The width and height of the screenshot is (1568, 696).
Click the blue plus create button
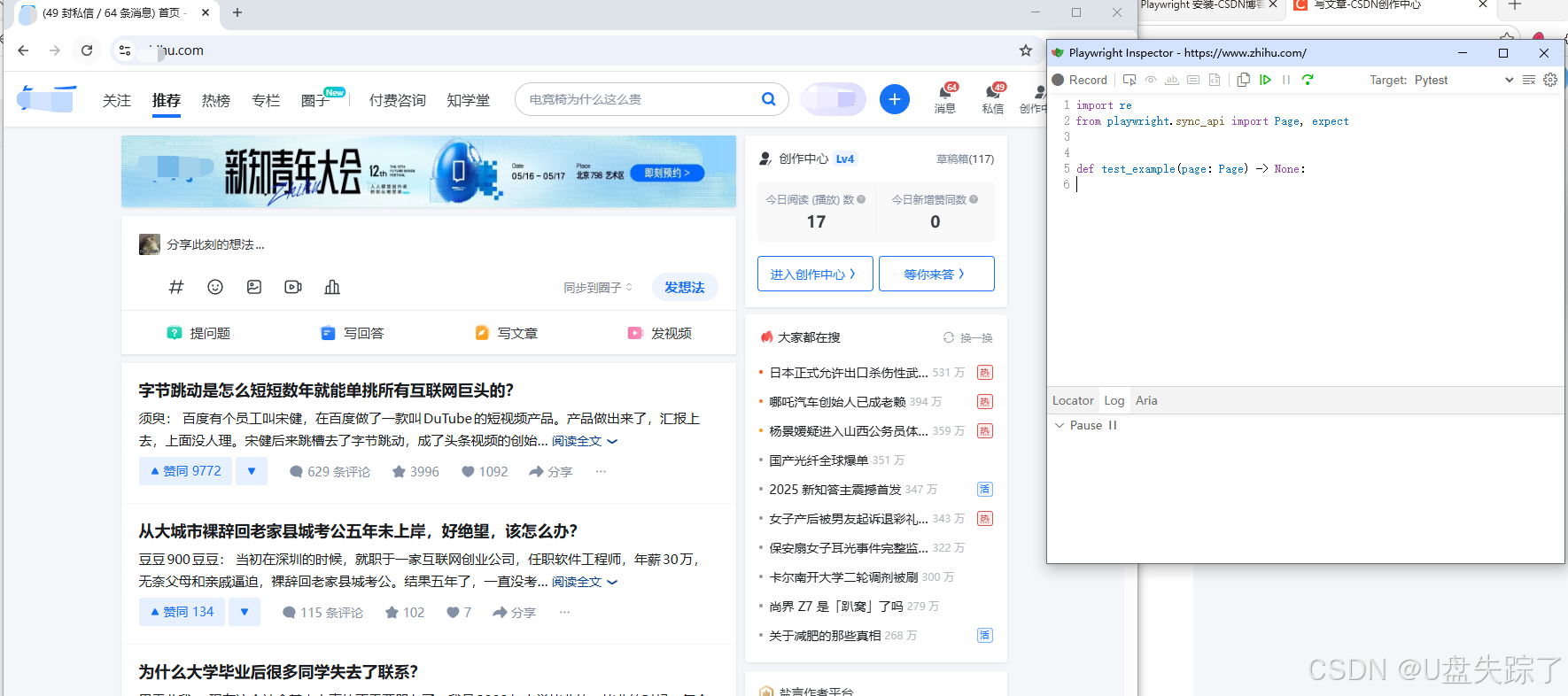[x=895, y=99]
